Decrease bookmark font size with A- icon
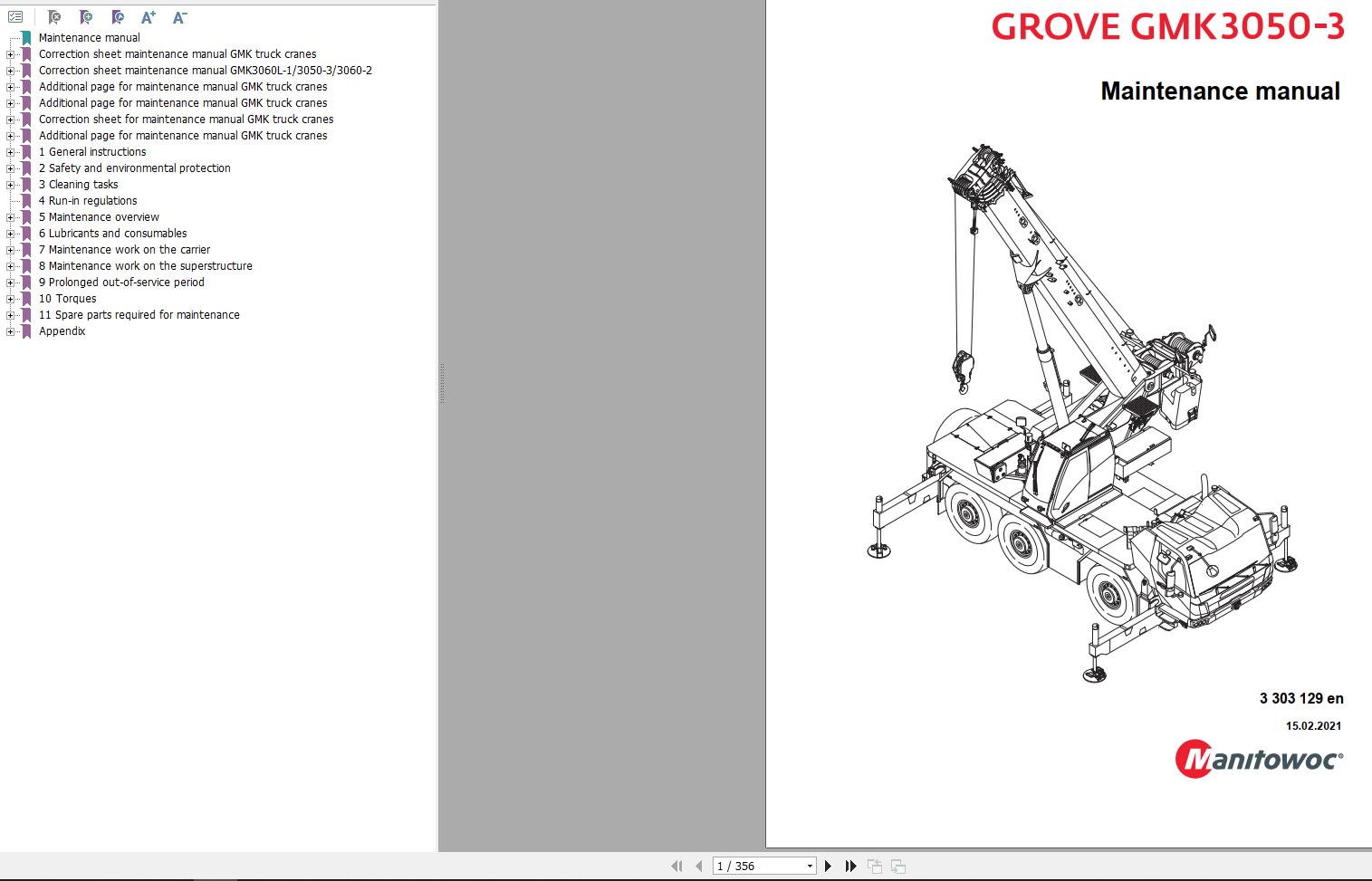 tap(179, 17)
